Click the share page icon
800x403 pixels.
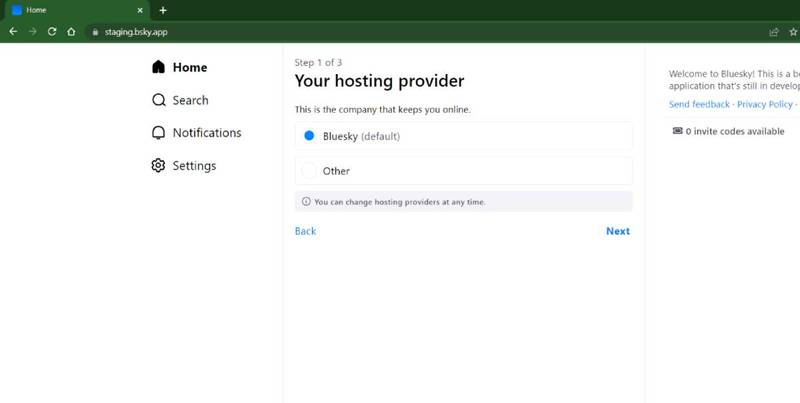774,32
